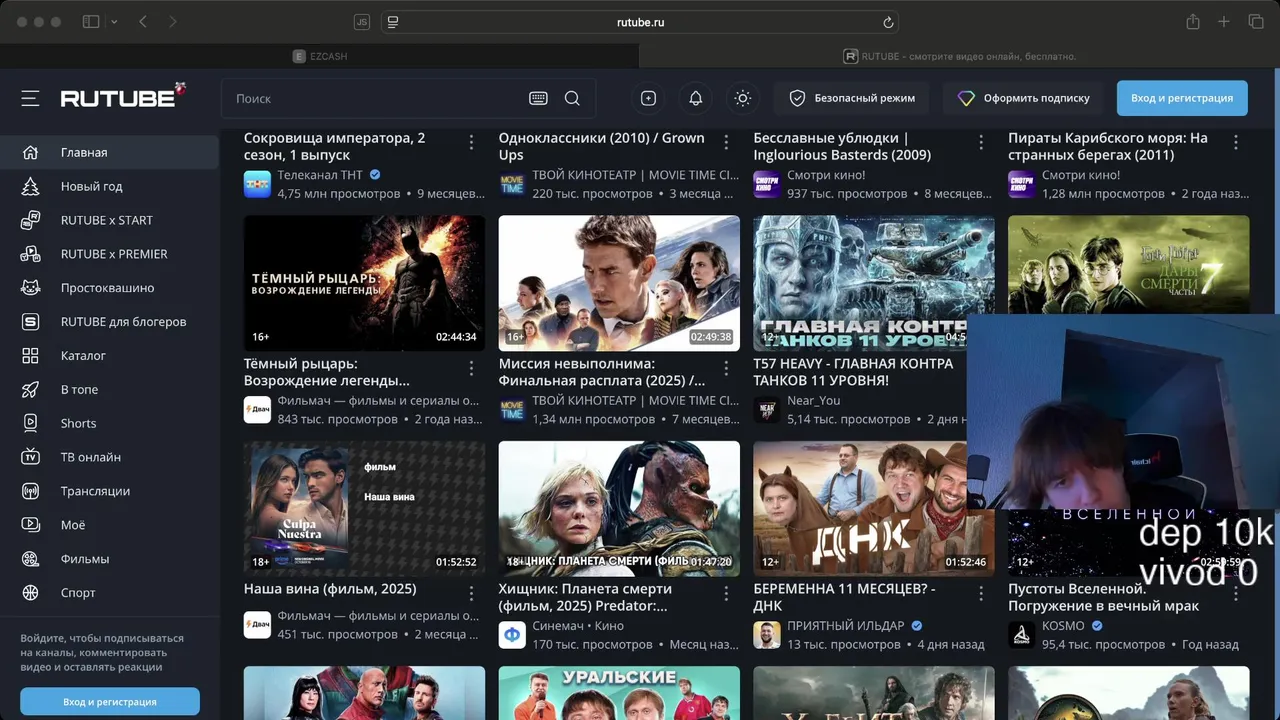1280x720 pixels.
Task: Select Главная in the sidebar
Action: 109,152
